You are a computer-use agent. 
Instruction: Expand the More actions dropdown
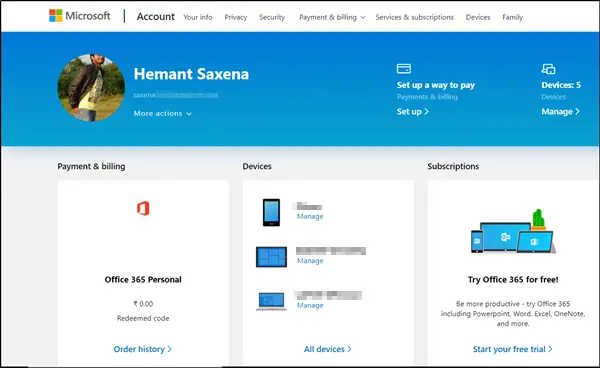[x=163, y=113]
